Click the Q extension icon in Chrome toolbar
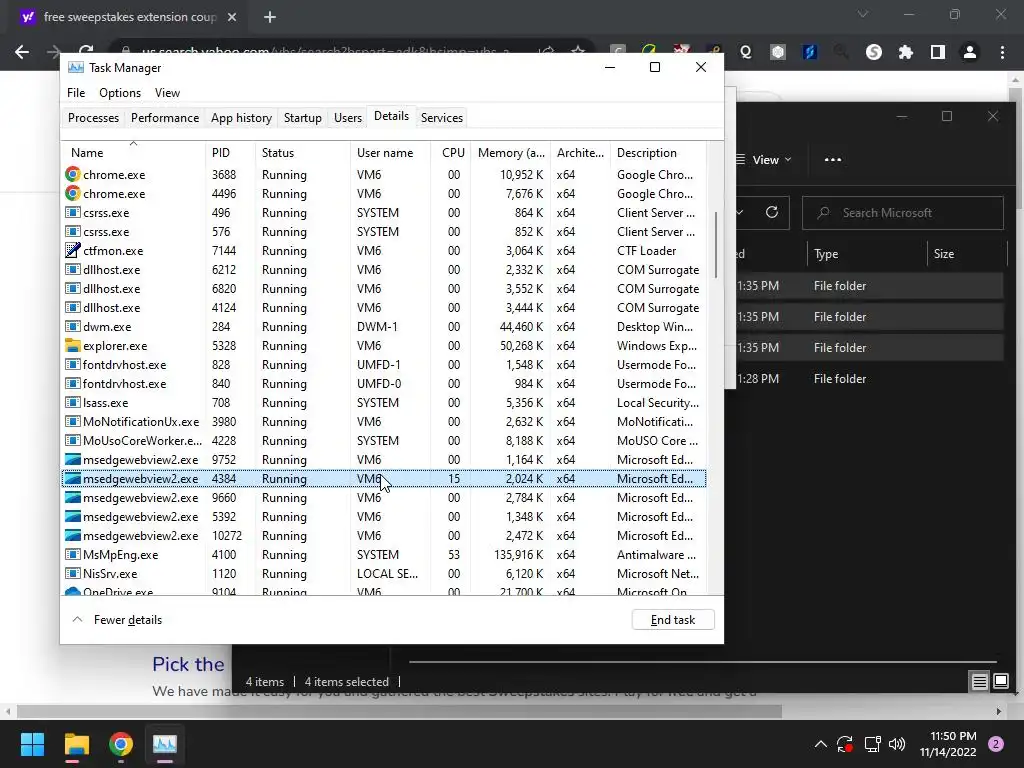Image resolution: width=1024 pixels, height=768 pixels. pos(746,52)
